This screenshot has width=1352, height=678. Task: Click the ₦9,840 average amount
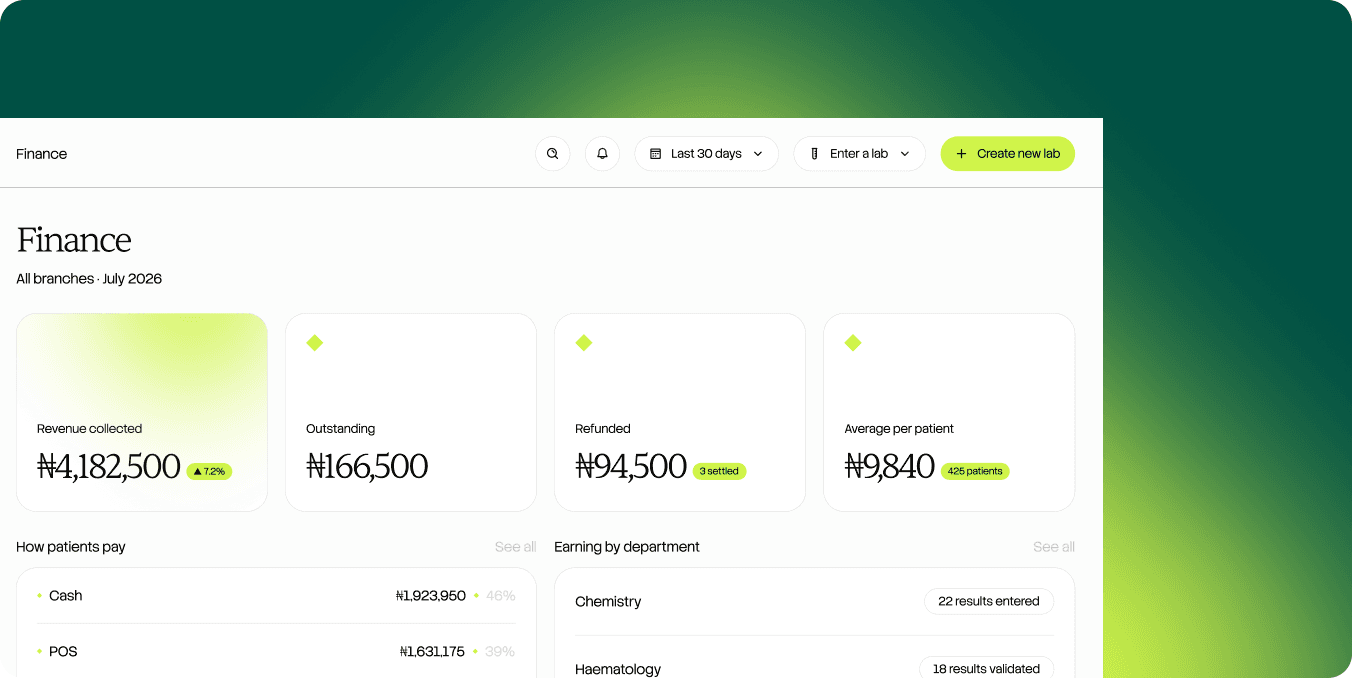click(x=889, y=466)
